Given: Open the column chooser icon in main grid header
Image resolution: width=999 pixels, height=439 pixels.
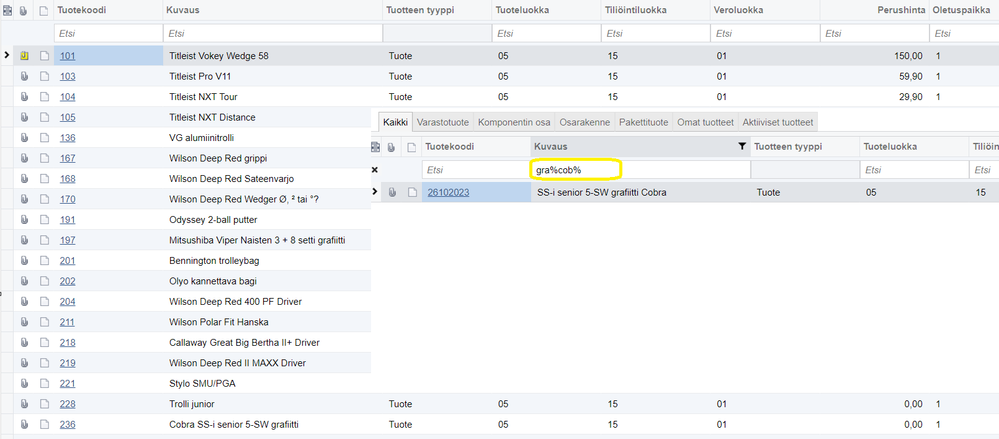Looking at the screenshot, I should (8, 11).
